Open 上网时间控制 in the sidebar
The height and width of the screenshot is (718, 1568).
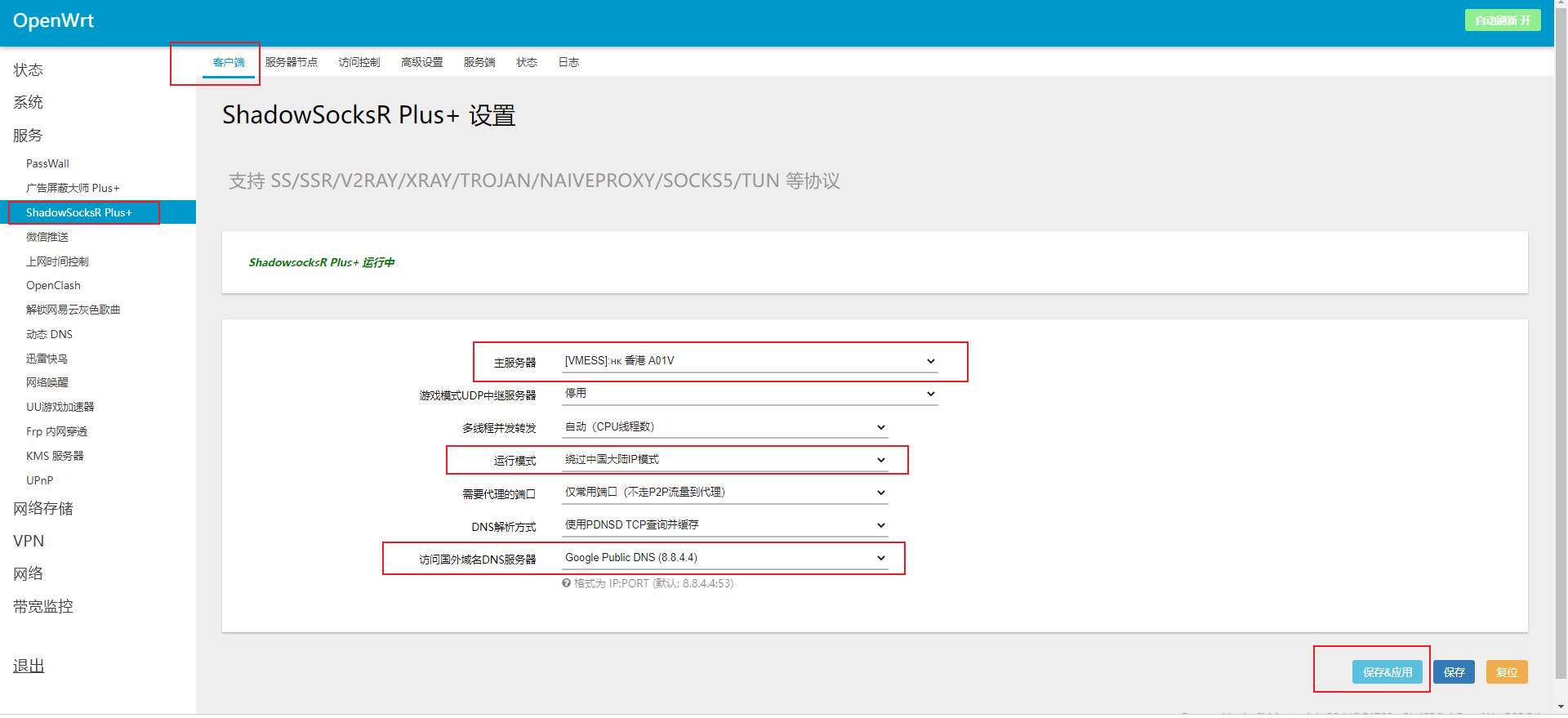click(57, 261)
